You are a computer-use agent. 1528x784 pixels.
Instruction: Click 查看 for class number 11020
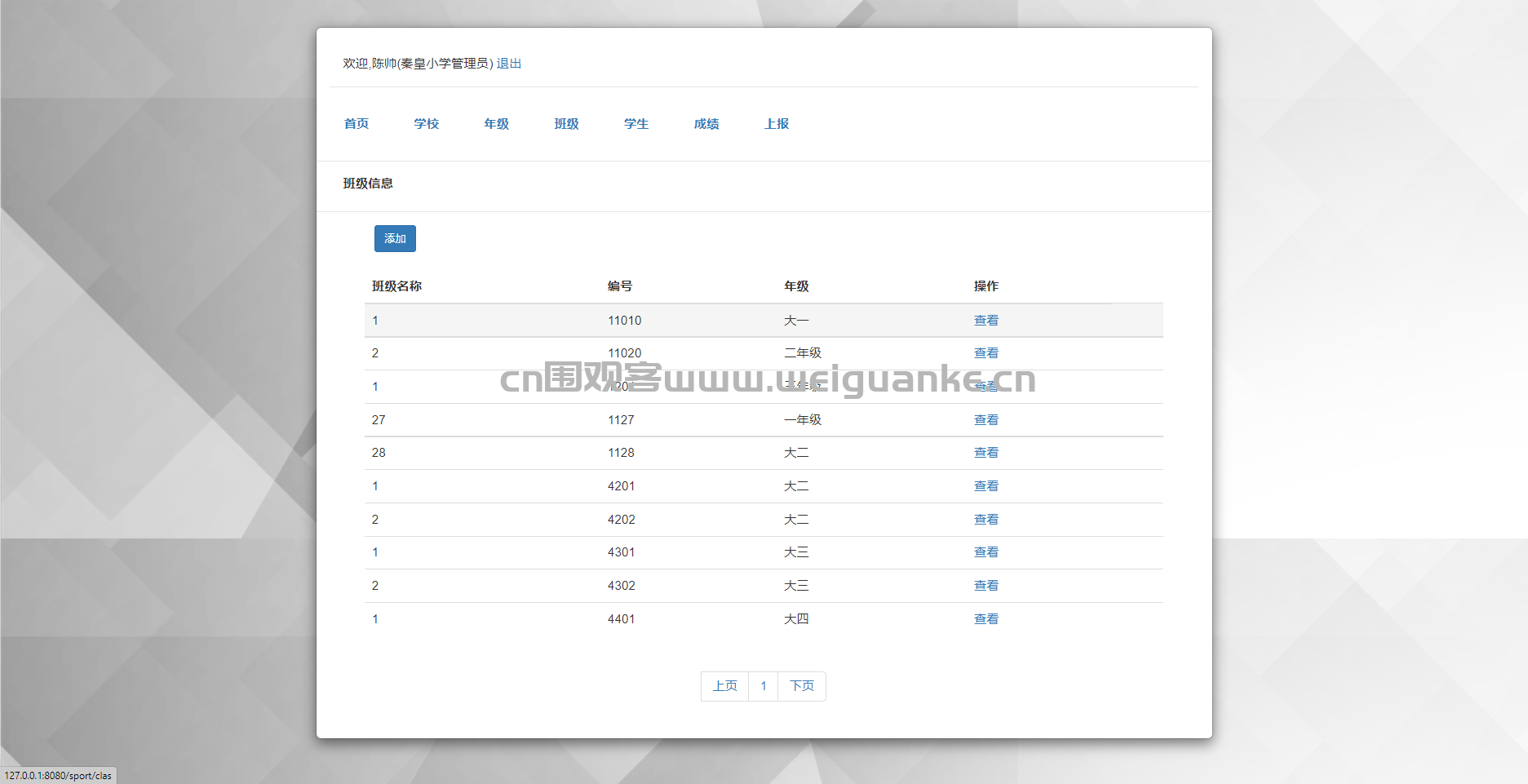click(x=986, y=353)
